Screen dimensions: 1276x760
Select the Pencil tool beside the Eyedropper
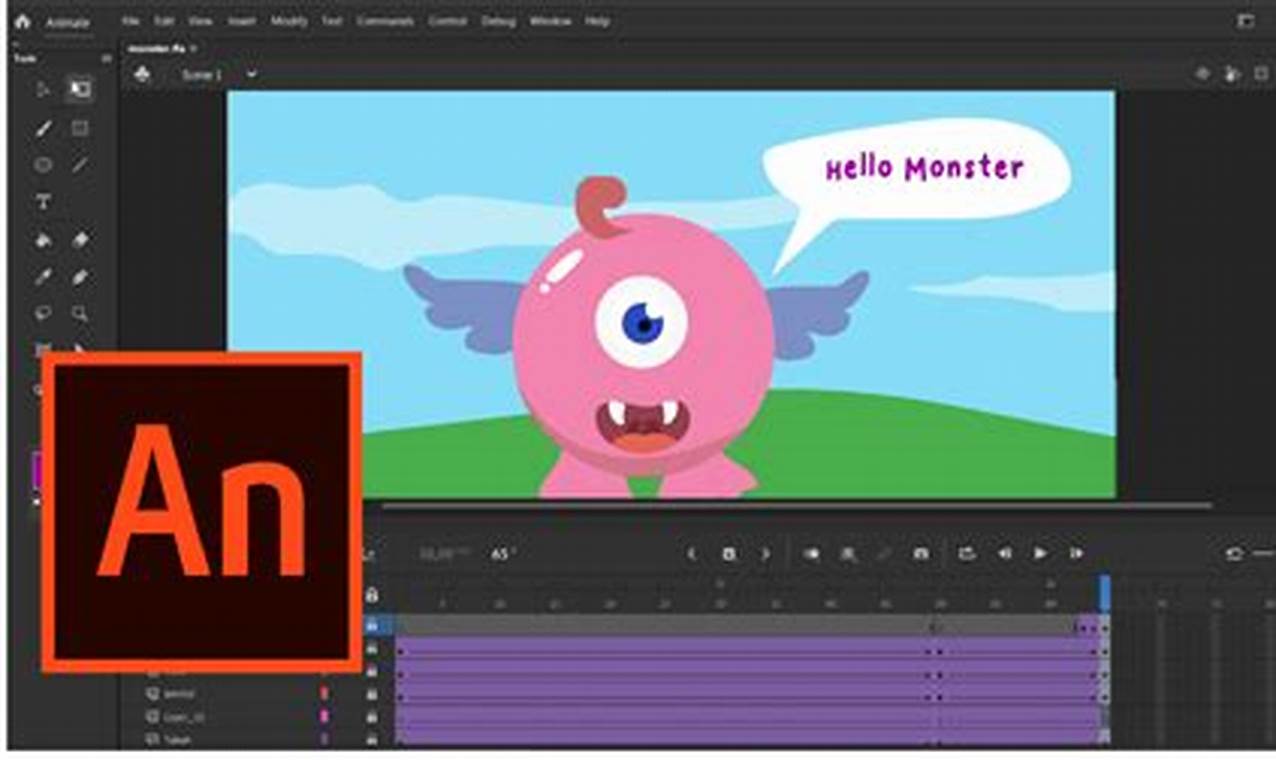click(80, 277)
